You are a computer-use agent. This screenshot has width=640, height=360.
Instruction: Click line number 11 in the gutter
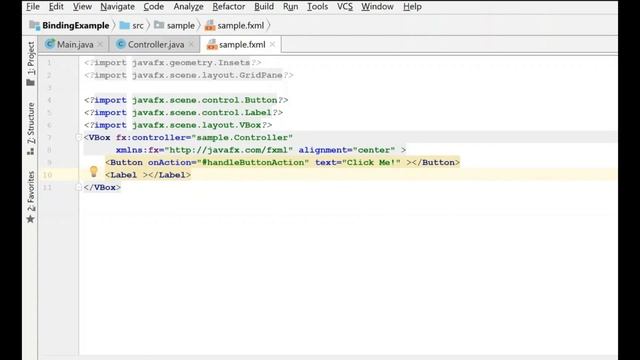pos(47,187)
